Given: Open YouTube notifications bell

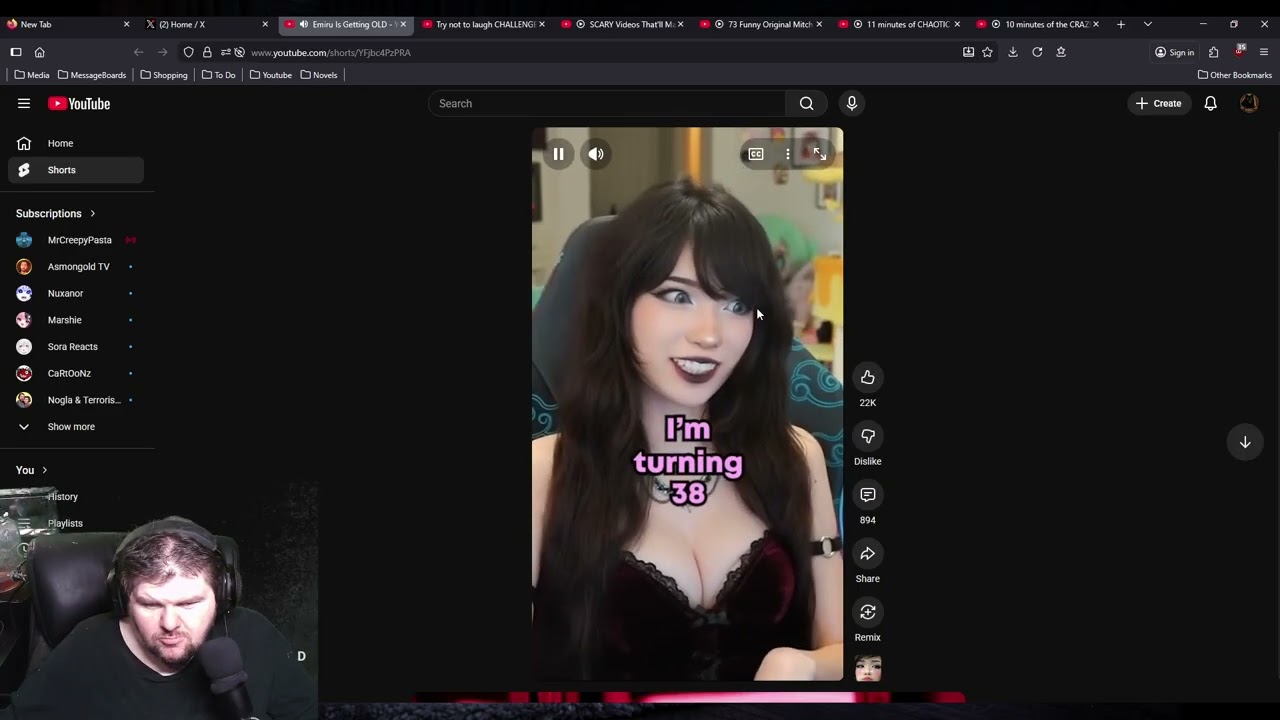Looking at the screenshot, I should point(1210,103).
